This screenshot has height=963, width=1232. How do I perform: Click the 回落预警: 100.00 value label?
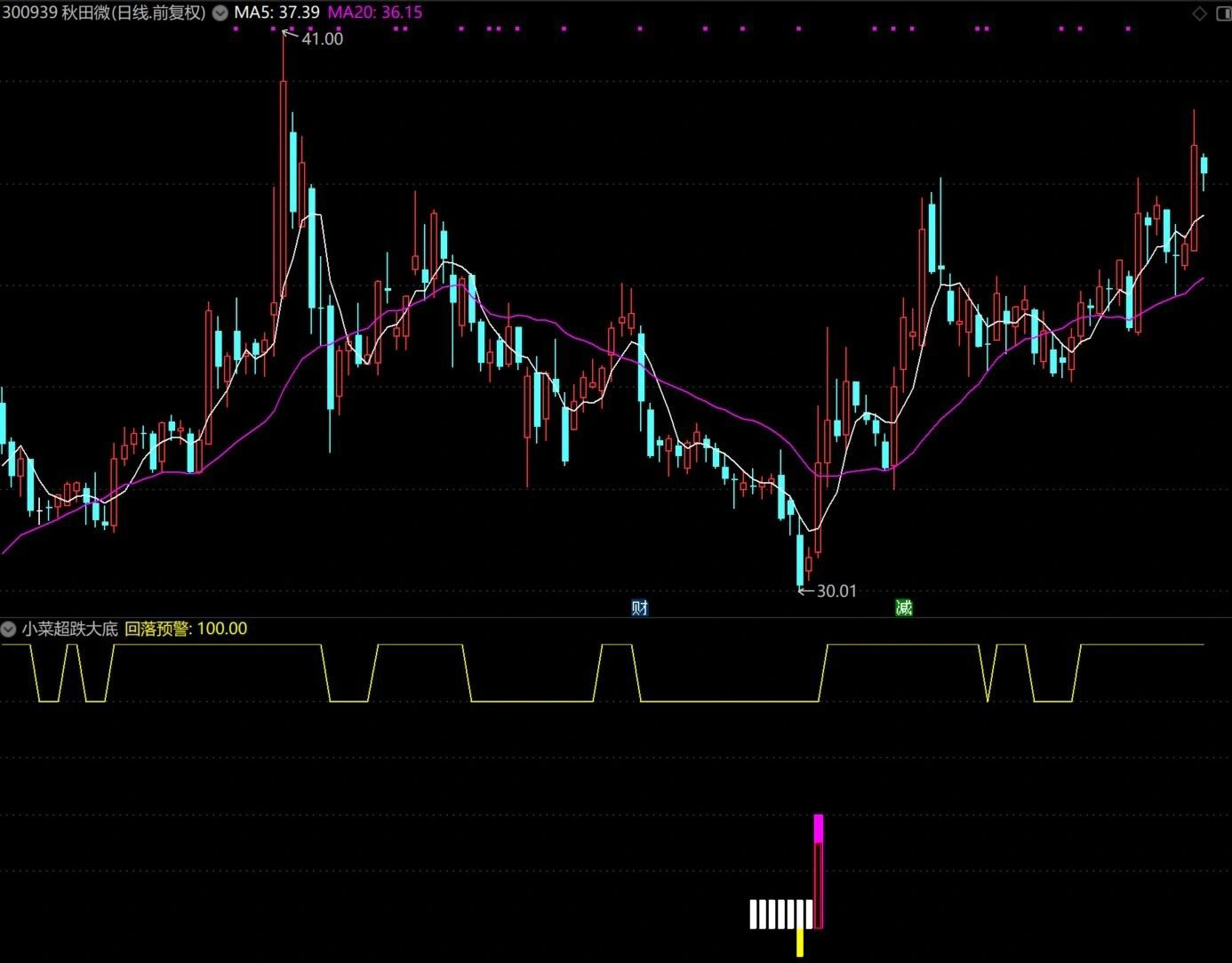[186, 630]
